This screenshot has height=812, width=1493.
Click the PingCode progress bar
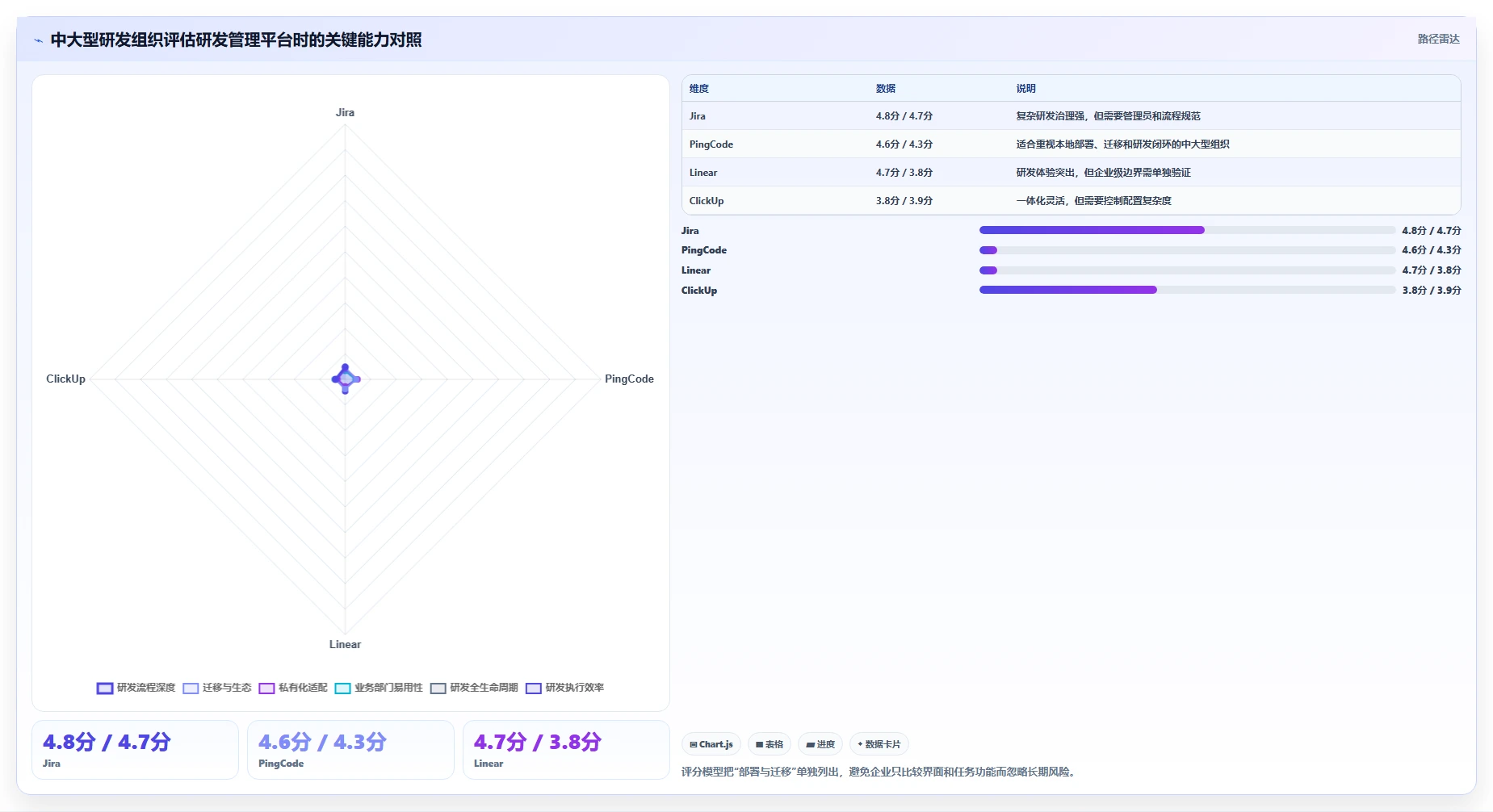point(1187,250)
